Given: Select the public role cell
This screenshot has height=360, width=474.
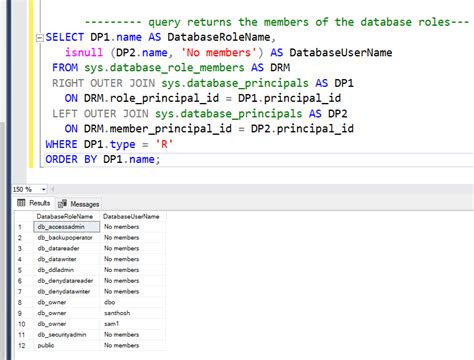Looking at the screenshot, I should point(66,345).
